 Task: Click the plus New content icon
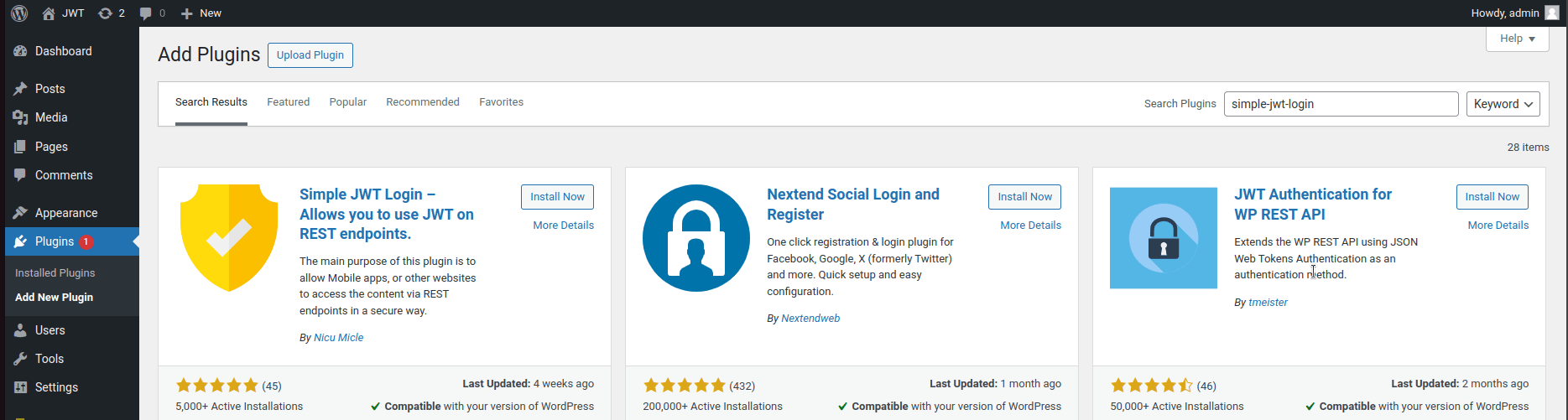pos(187,13)
